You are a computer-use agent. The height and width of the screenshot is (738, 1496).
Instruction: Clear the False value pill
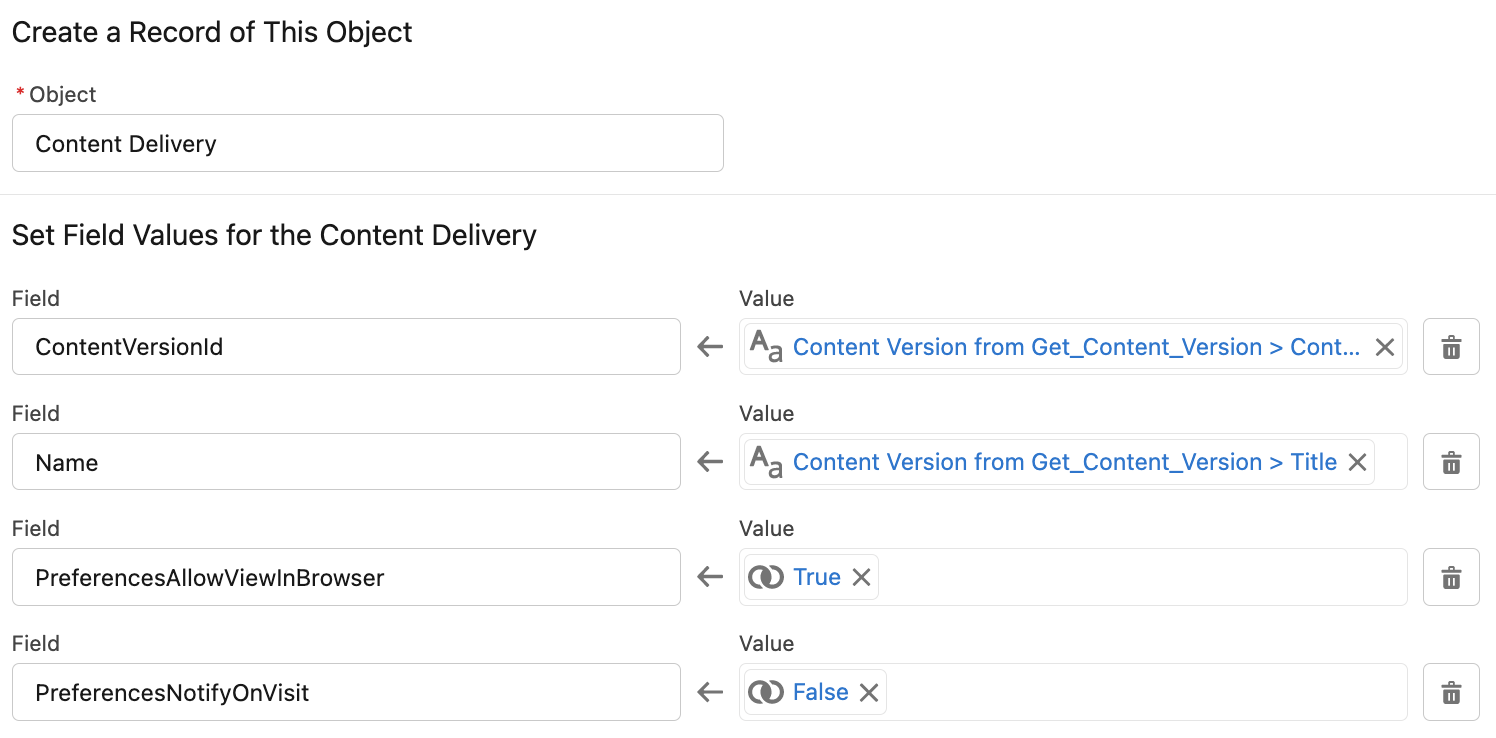(x=869, y=692)
